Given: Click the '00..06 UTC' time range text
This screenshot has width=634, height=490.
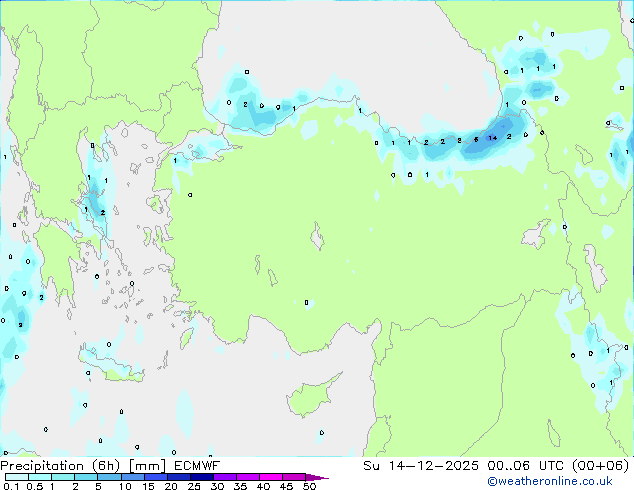Looking at the screenshot, I should 526,466.
